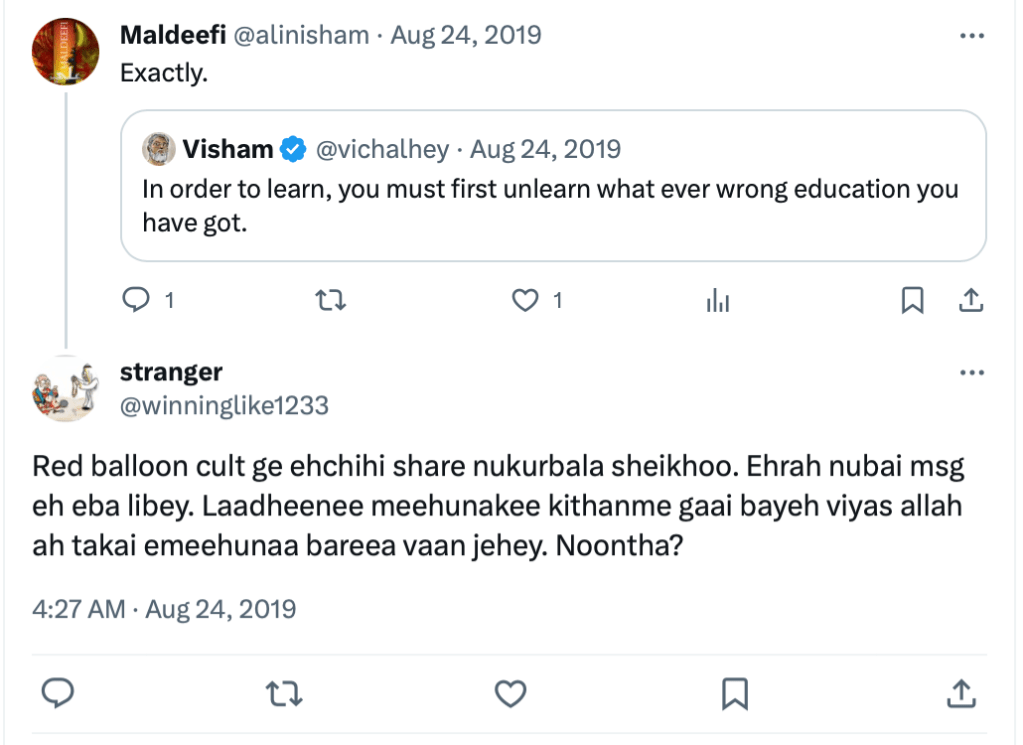Bookmark Maldeefi's tweet

pos(912,300)
